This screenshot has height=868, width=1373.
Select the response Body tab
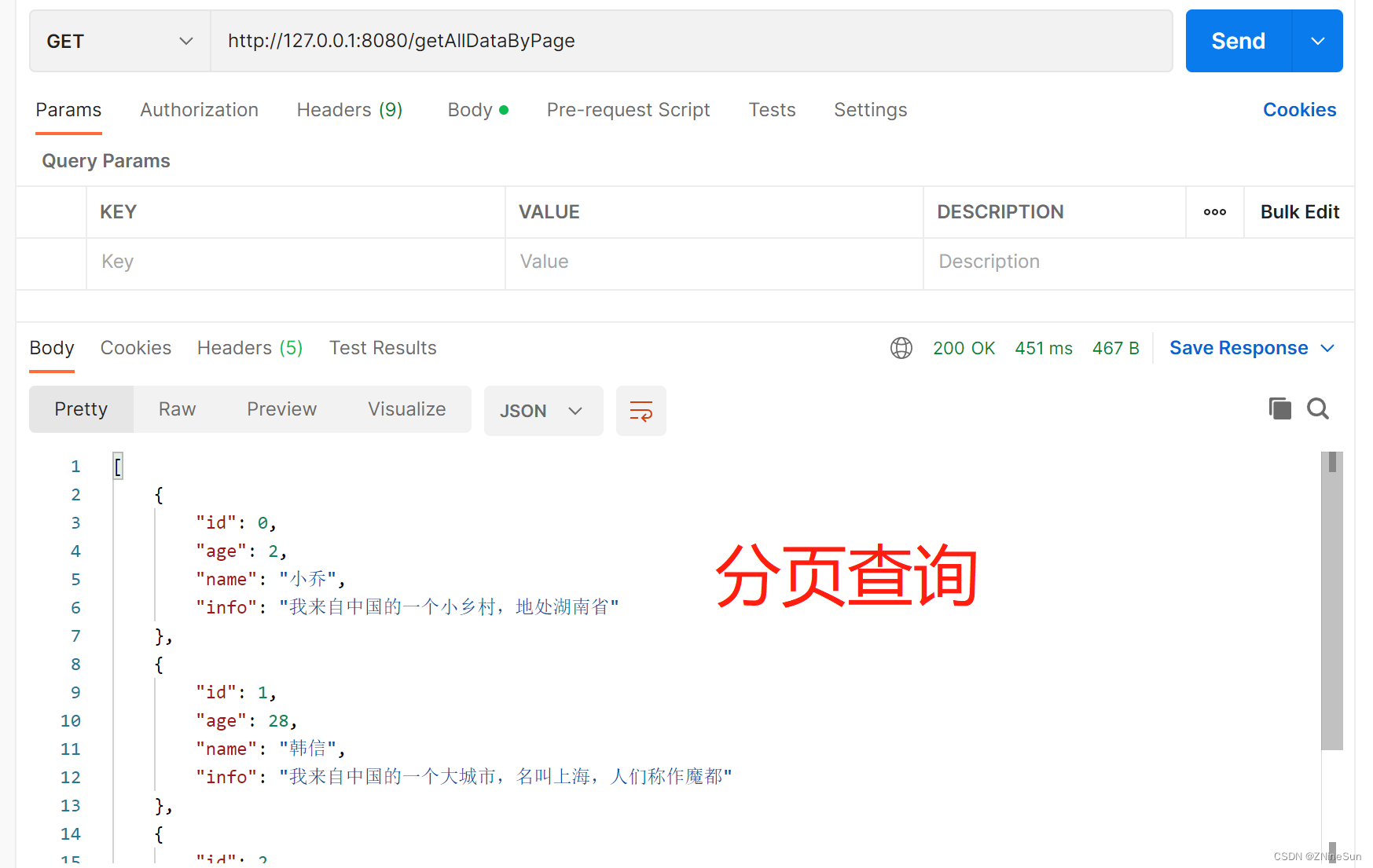(x=52, y=348)
